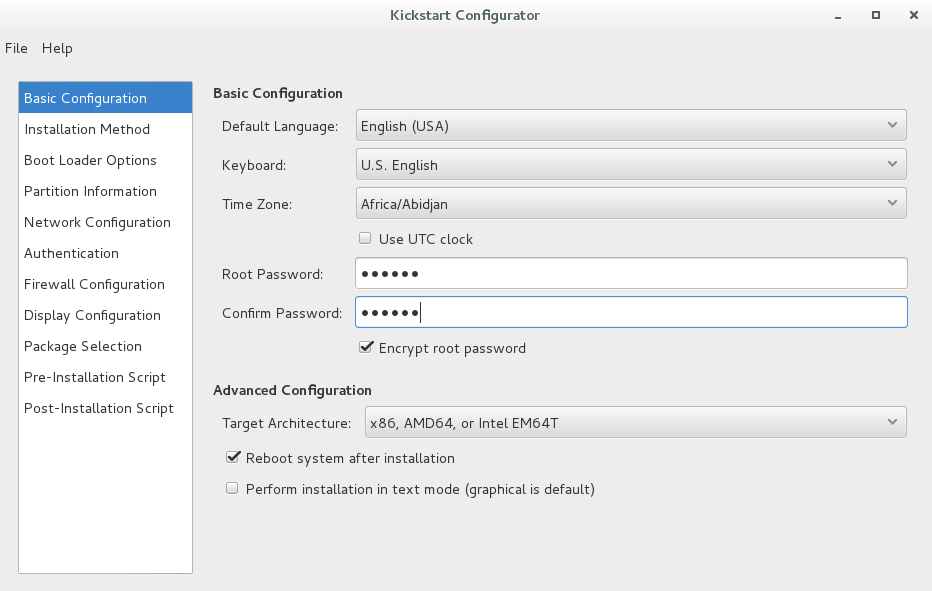
Task: Expand the Keyboard layout dropdown
Action: (631, 165)
